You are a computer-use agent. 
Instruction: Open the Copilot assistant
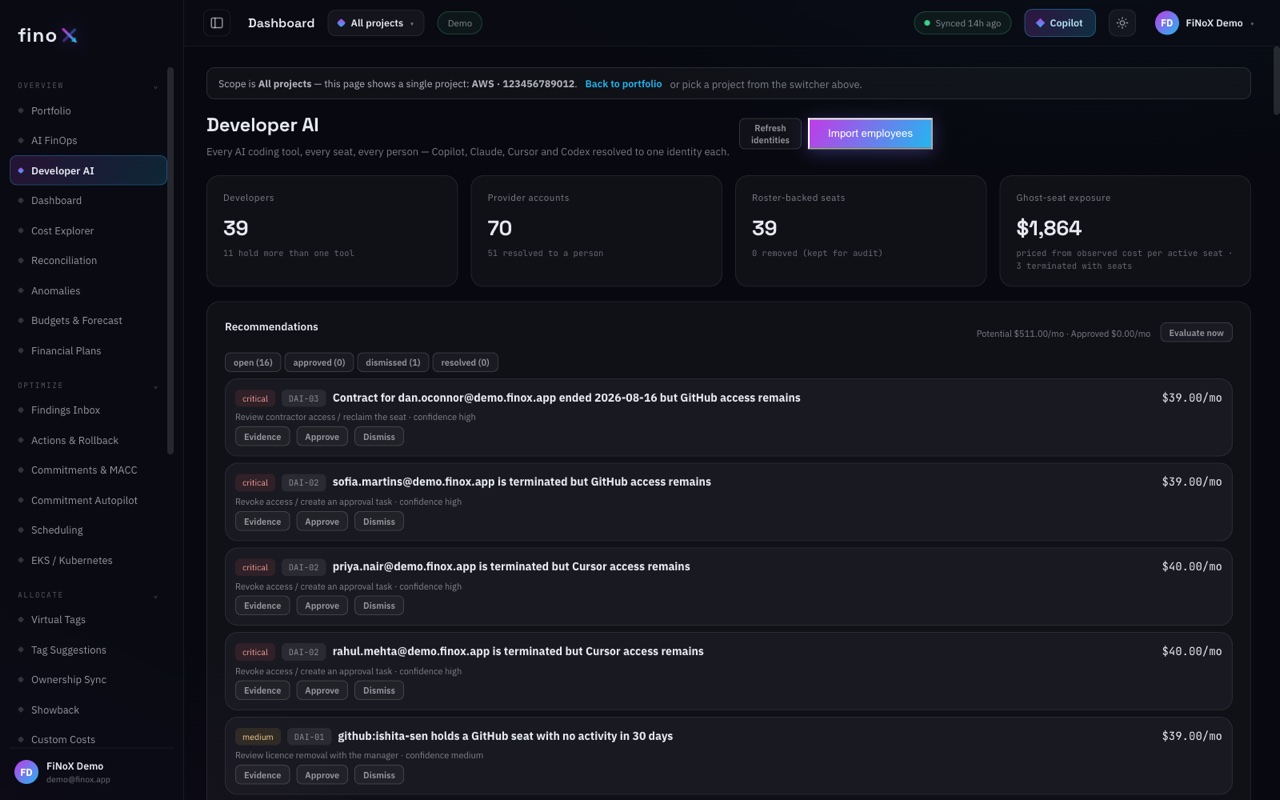point(1059,23)
